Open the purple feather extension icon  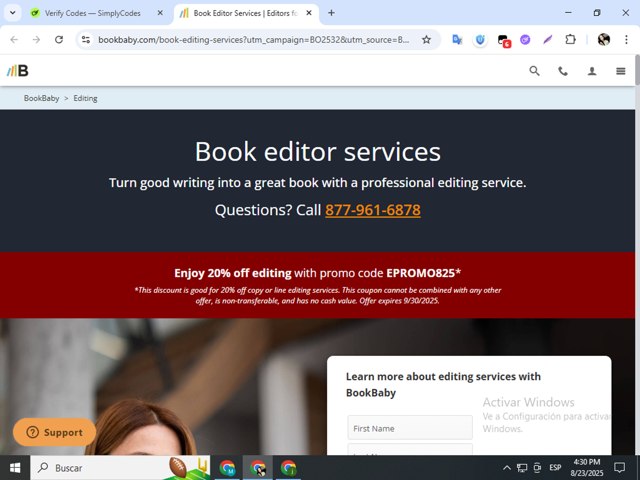(x=548, y=40)
